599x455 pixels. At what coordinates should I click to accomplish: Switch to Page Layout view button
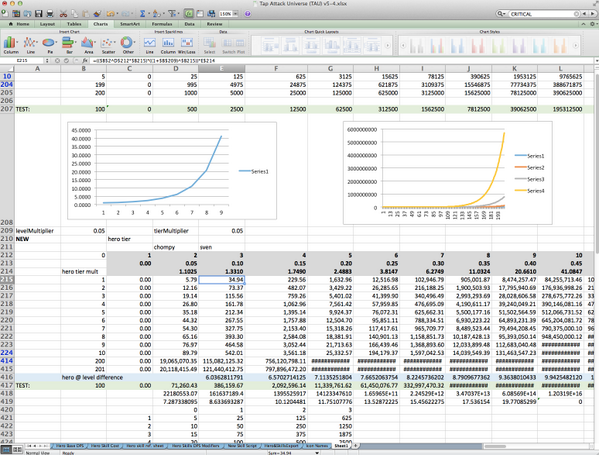[x=17, y=450]
